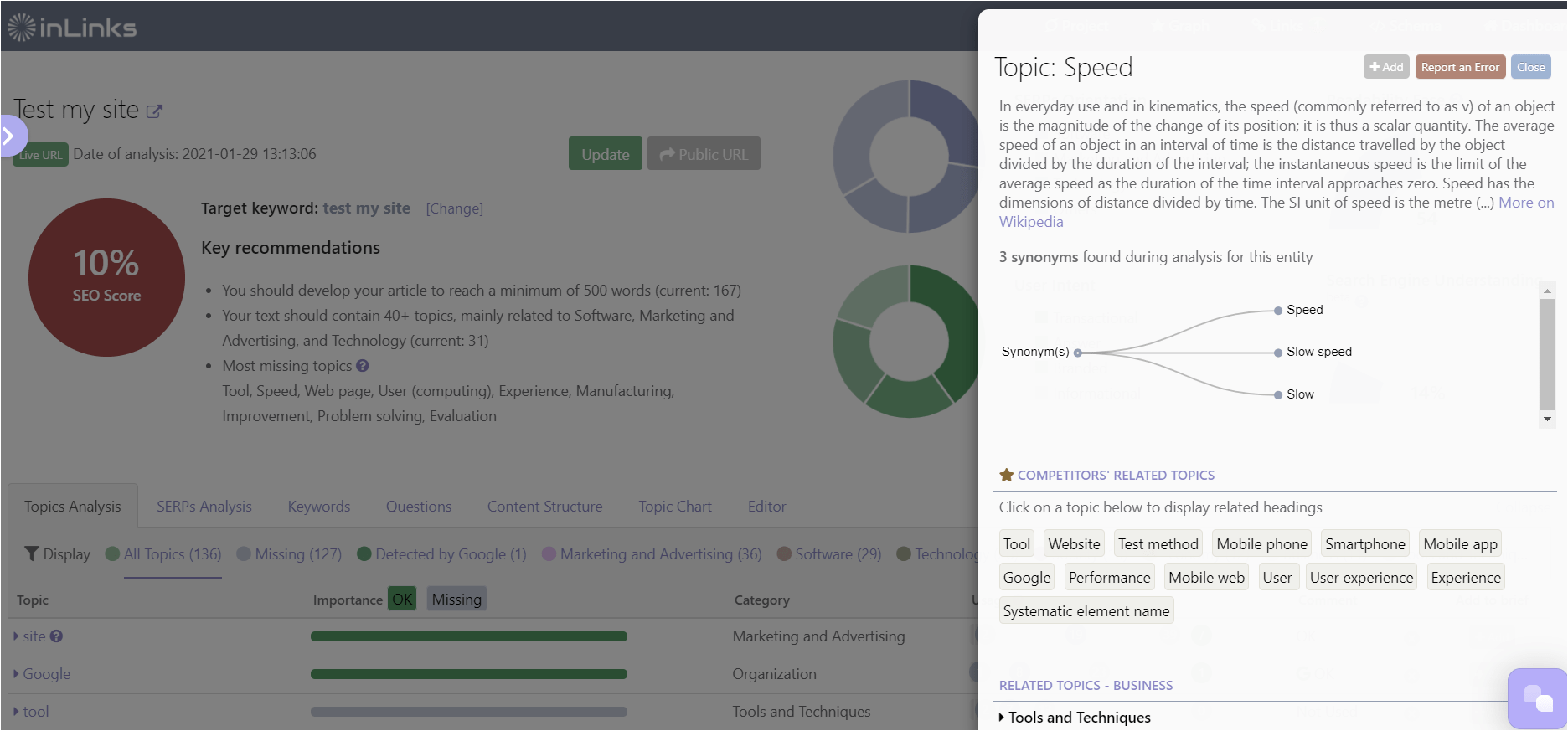Click Report an Error button
The image size is (1568, 731).
1460,67
